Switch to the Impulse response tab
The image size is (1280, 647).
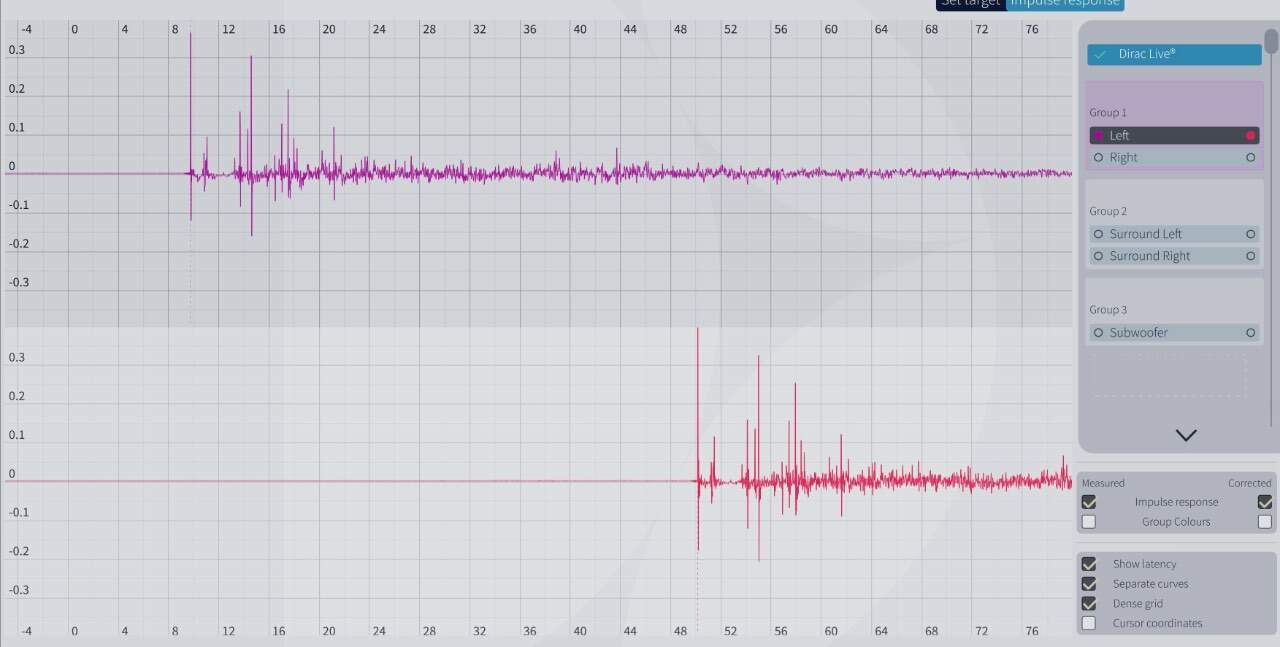point(1065,4)
